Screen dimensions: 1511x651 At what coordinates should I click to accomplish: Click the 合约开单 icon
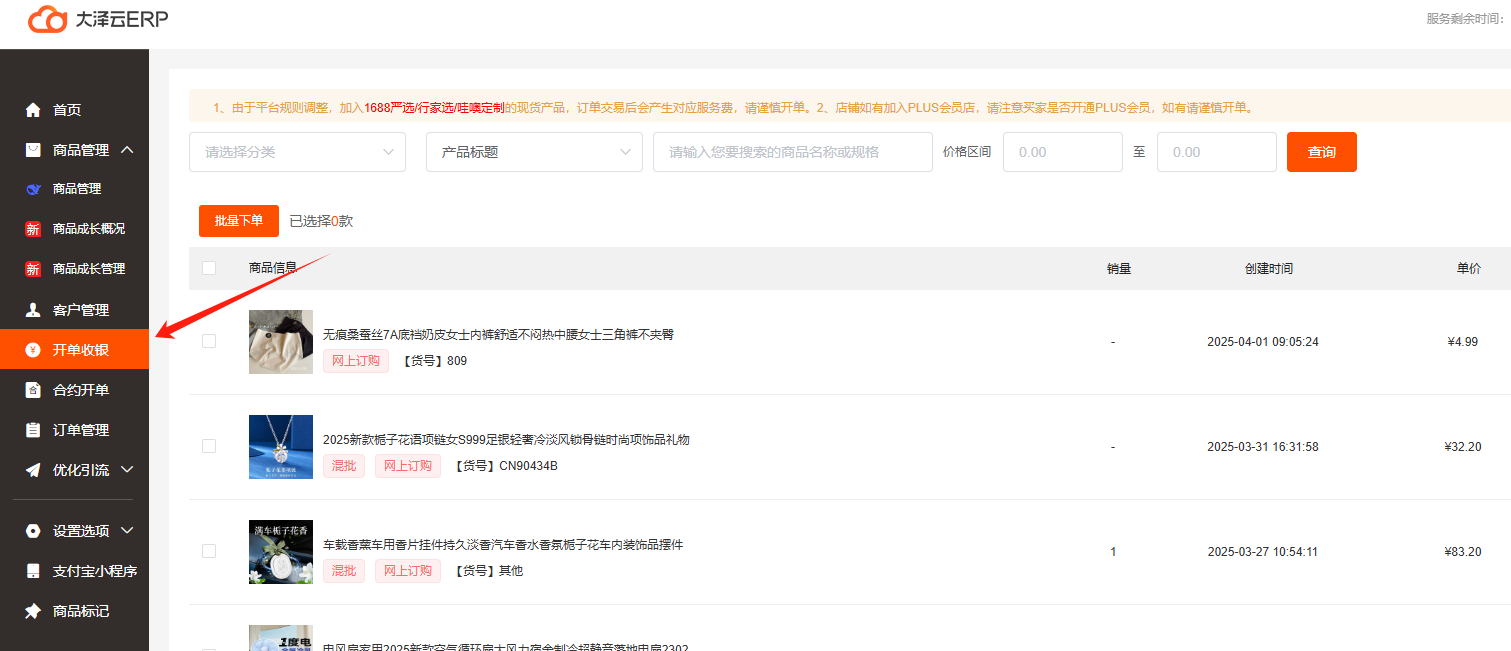point(33,390)
